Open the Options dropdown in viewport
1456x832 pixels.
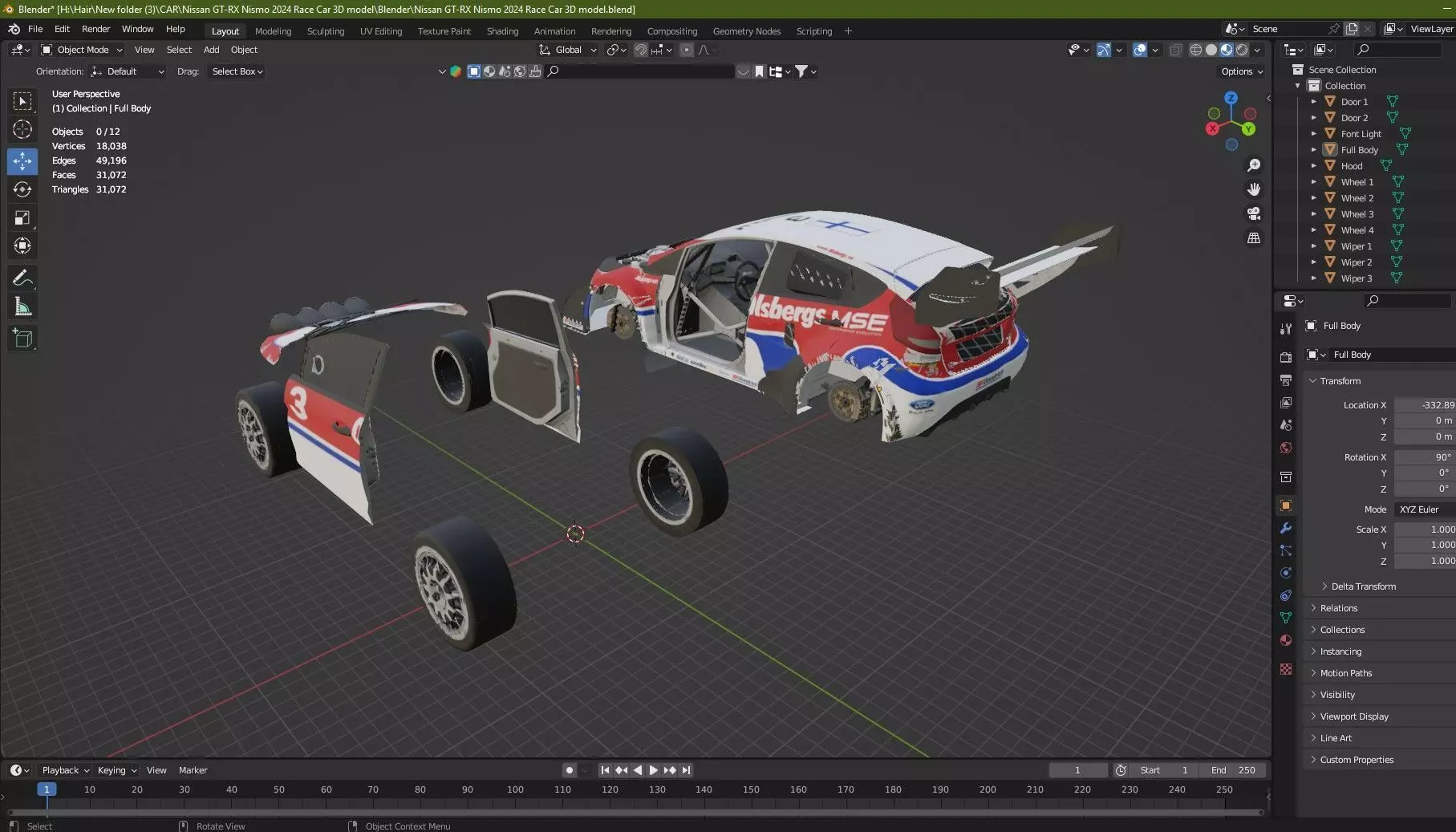1242,71
